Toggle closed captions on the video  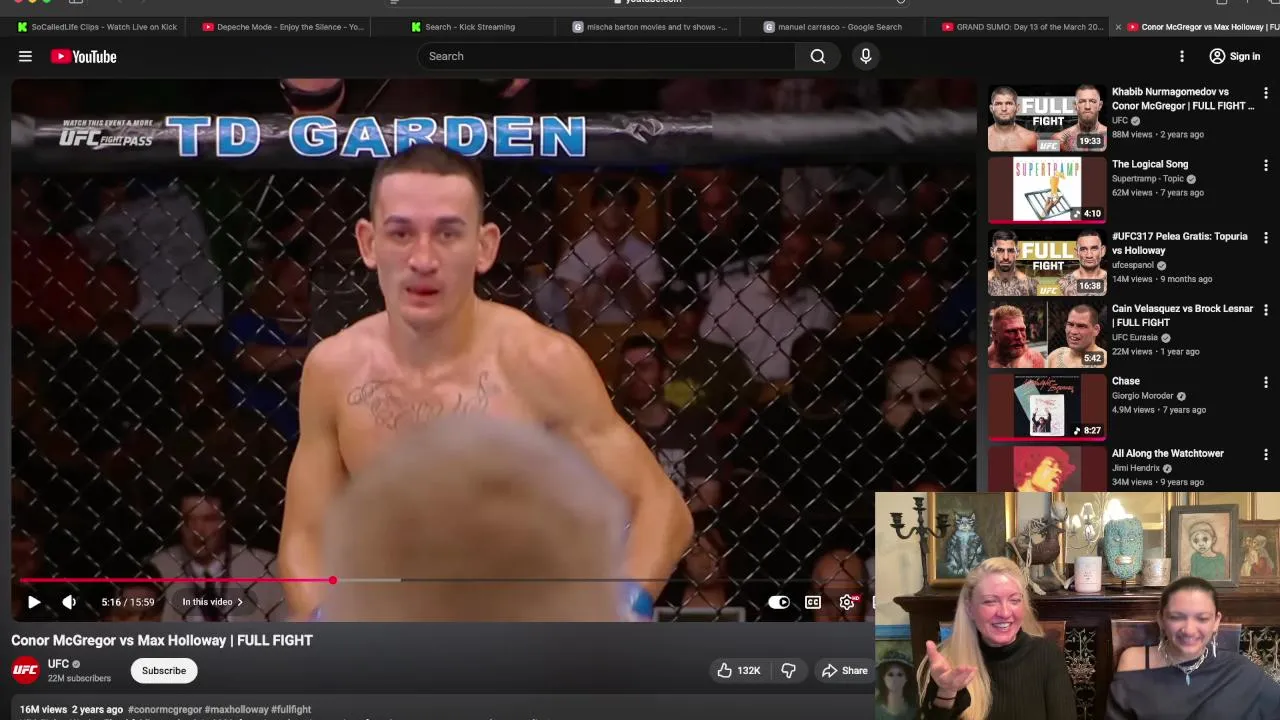(x=813, y=602)
